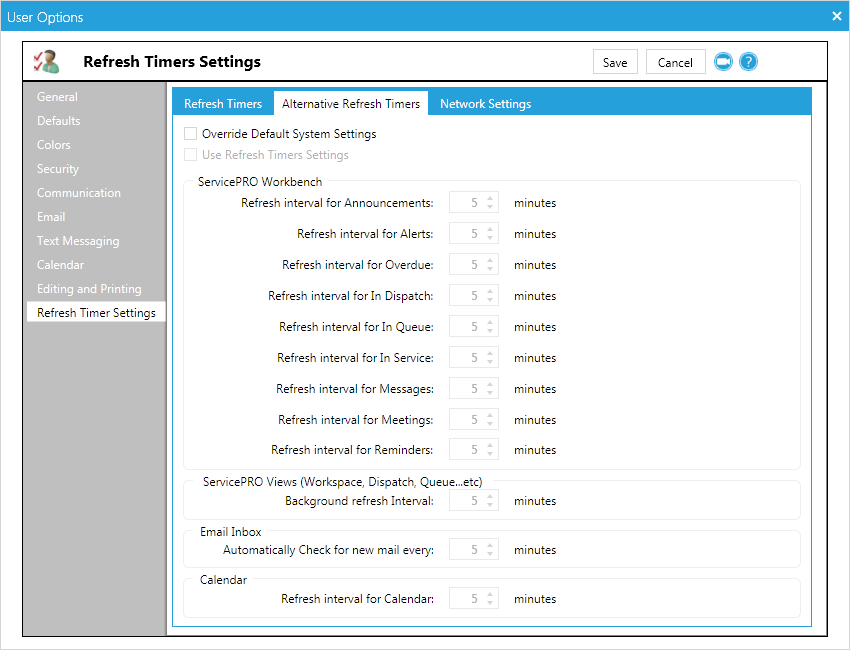Viewport: 850px width, 650px height.
Task: Click the 'ServicePRO Workbench' group heading
Action: pos(260,182)
